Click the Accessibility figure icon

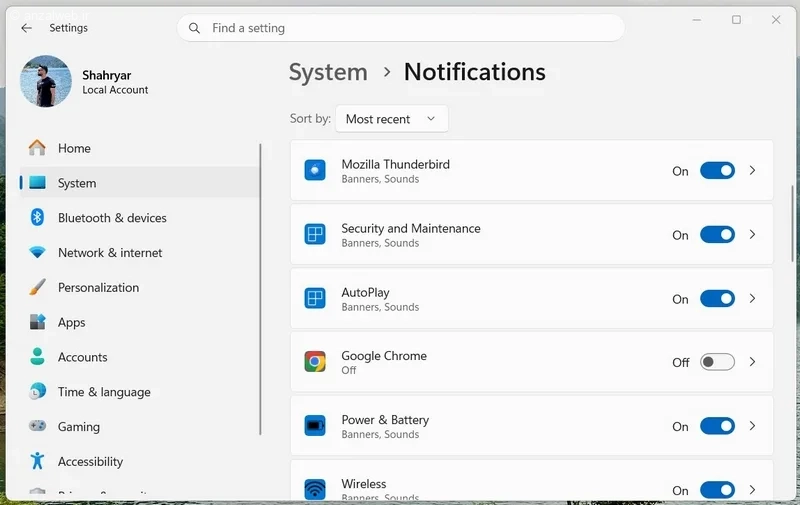(37, 461)
